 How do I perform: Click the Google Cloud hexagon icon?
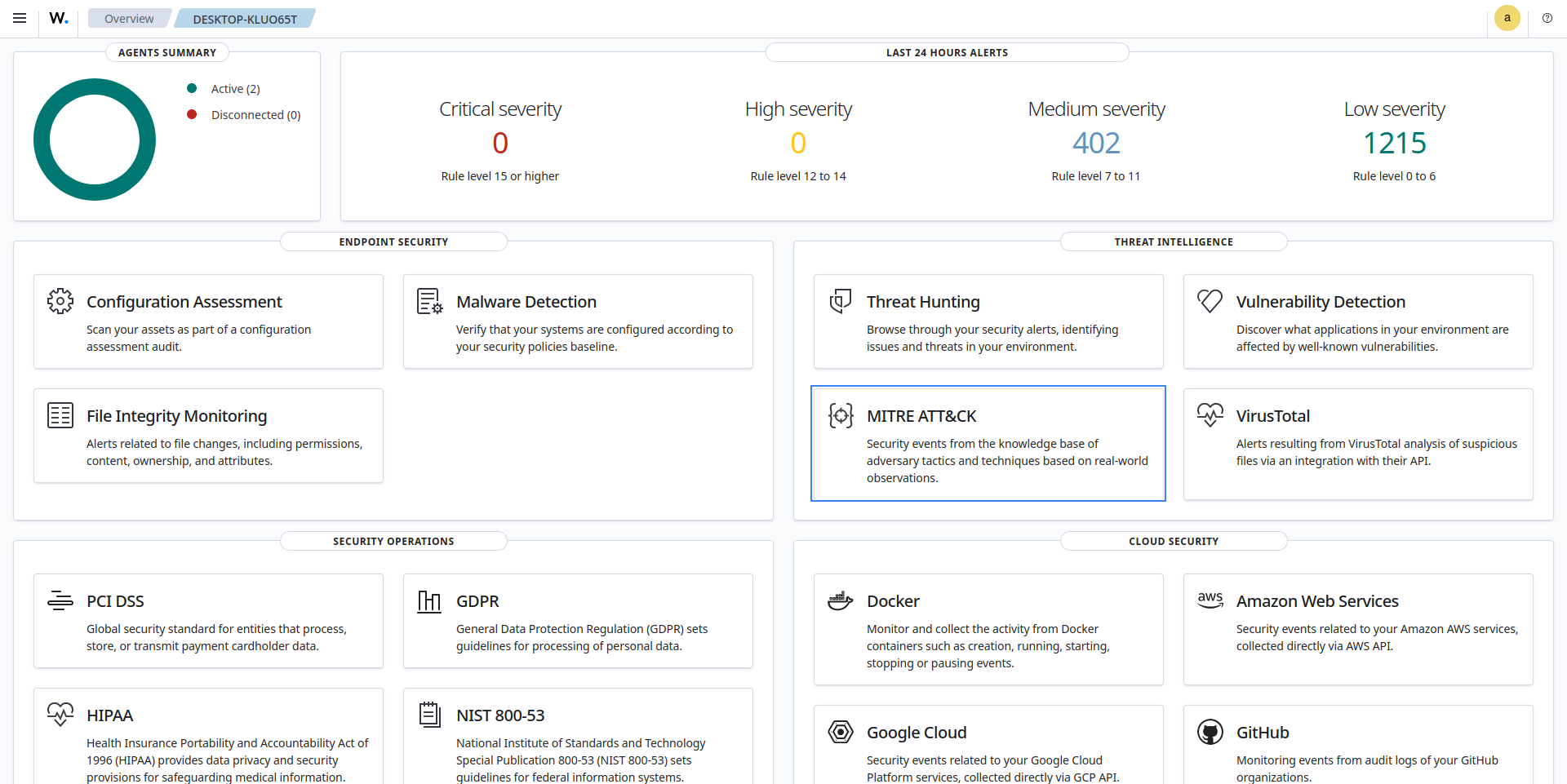tap(840, 732)
